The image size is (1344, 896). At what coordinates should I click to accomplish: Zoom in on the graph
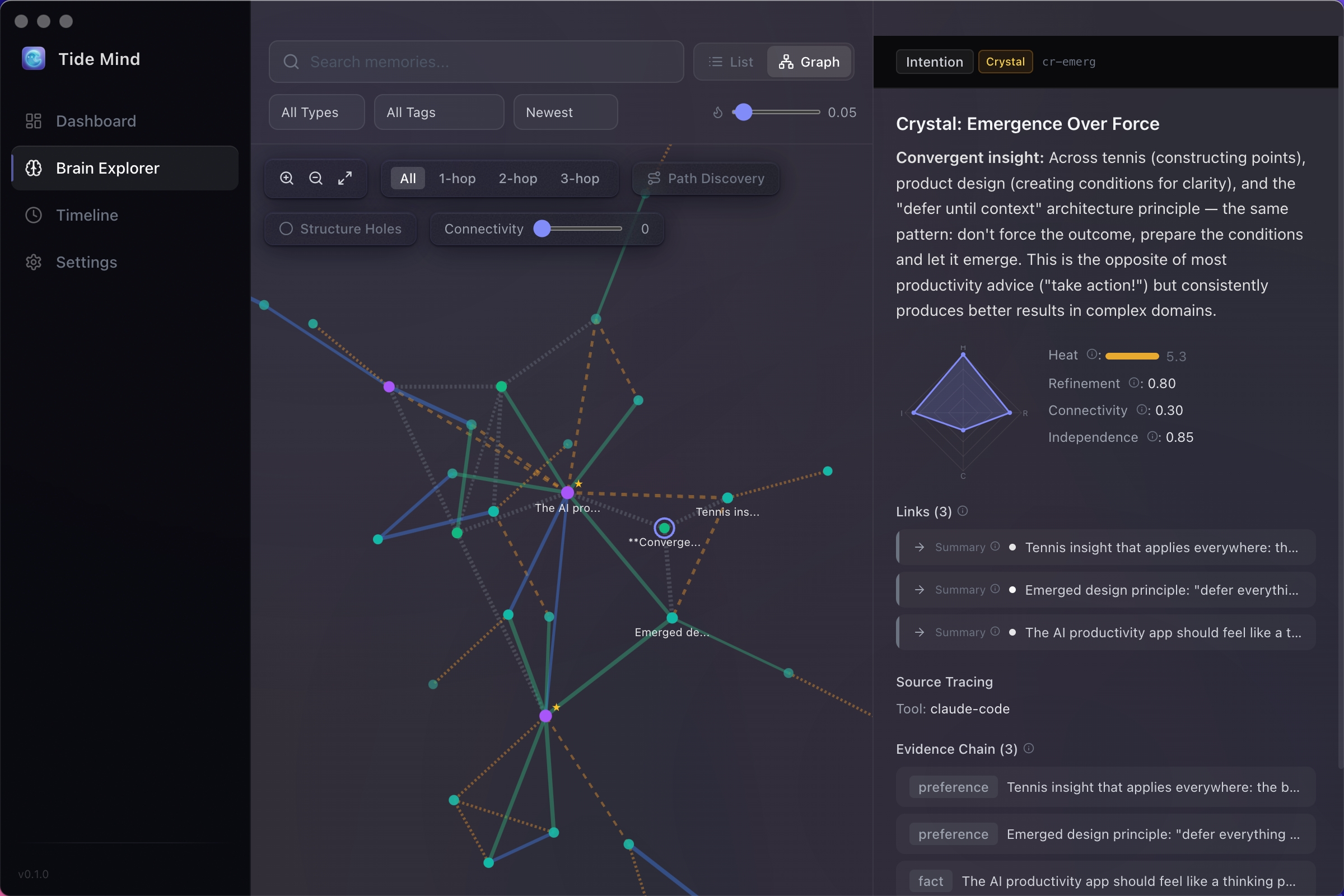click(x=286, y=178)
